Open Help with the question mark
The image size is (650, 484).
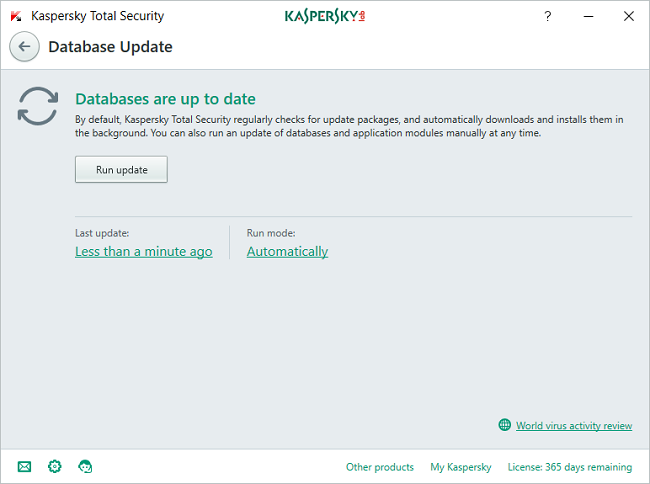[547, 16]
